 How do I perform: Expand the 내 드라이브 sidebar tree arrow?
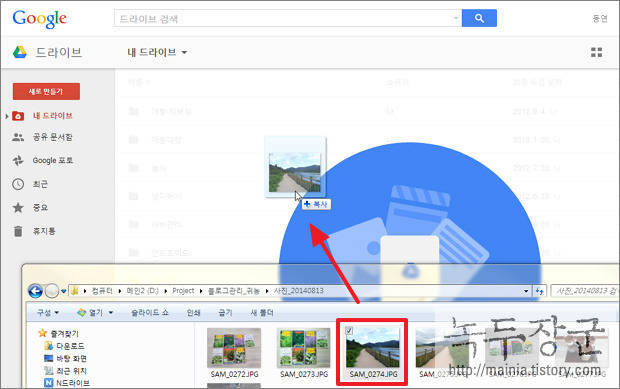point(7,116)
